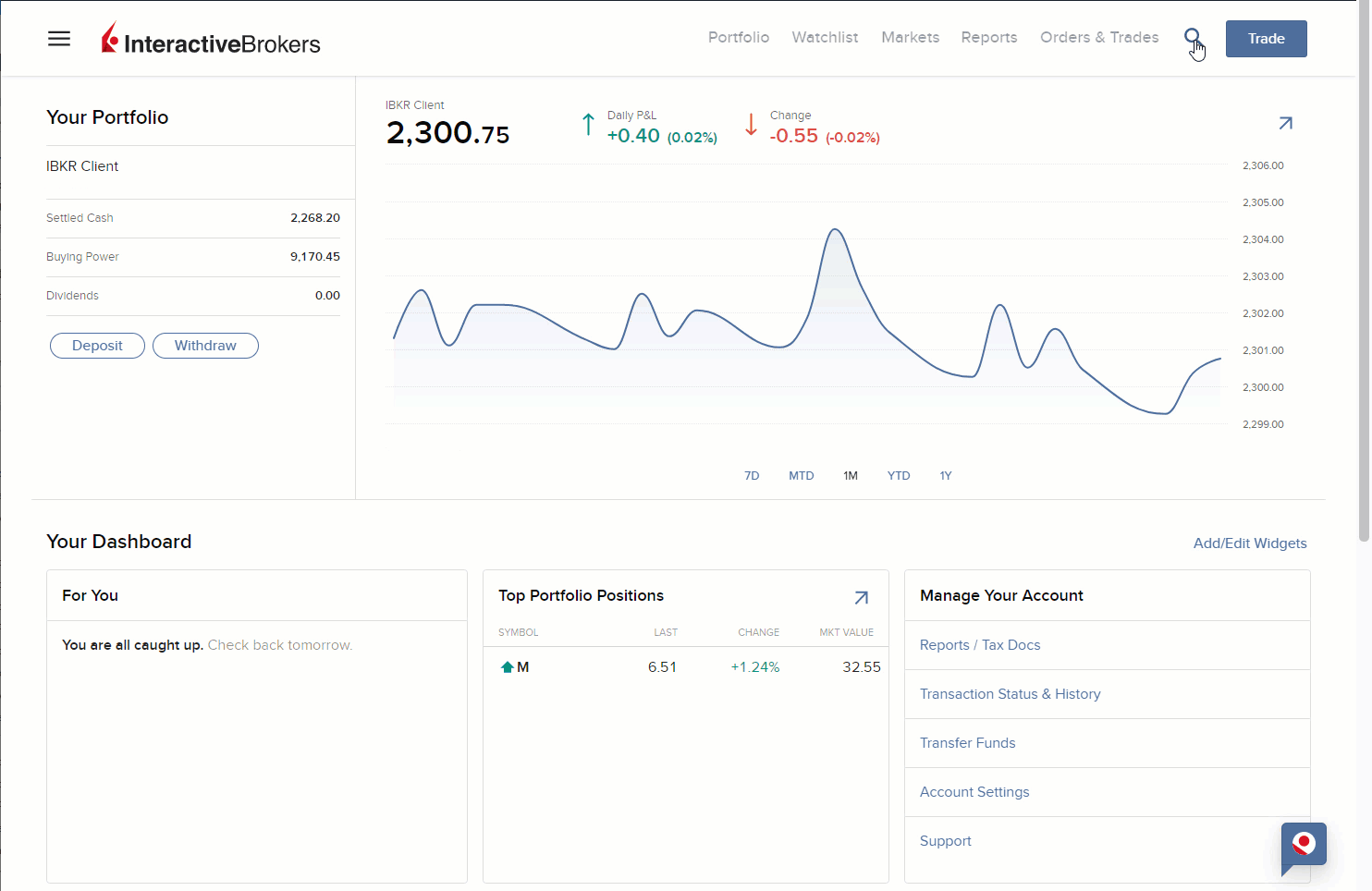
Task: Click the green up arrow beside M
Action: point(507,667)
